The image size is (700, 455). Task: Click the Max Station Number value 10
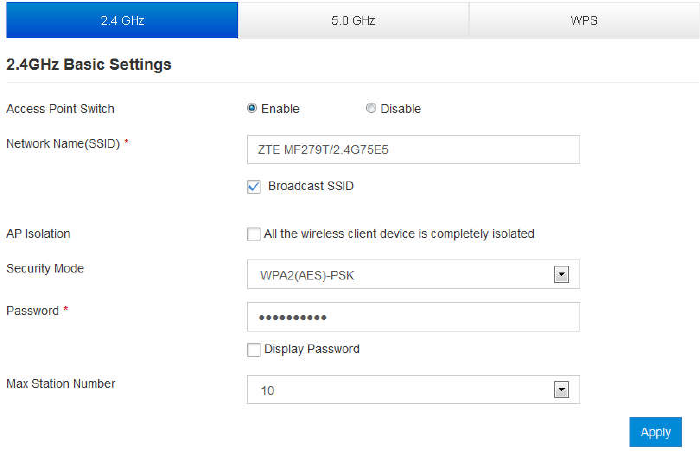tap(400, 390)
